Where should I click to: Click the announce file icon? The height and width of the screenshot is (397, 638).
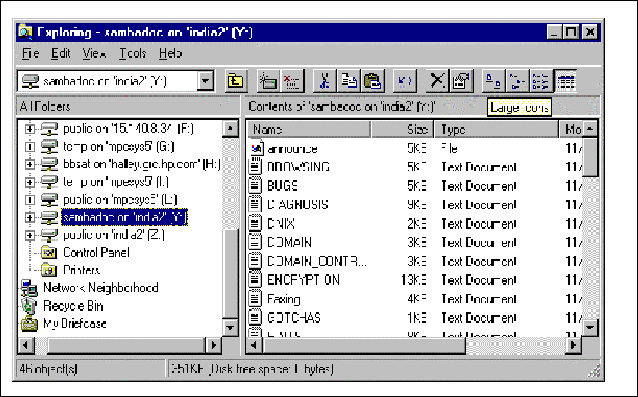click(x=256, y=148)
